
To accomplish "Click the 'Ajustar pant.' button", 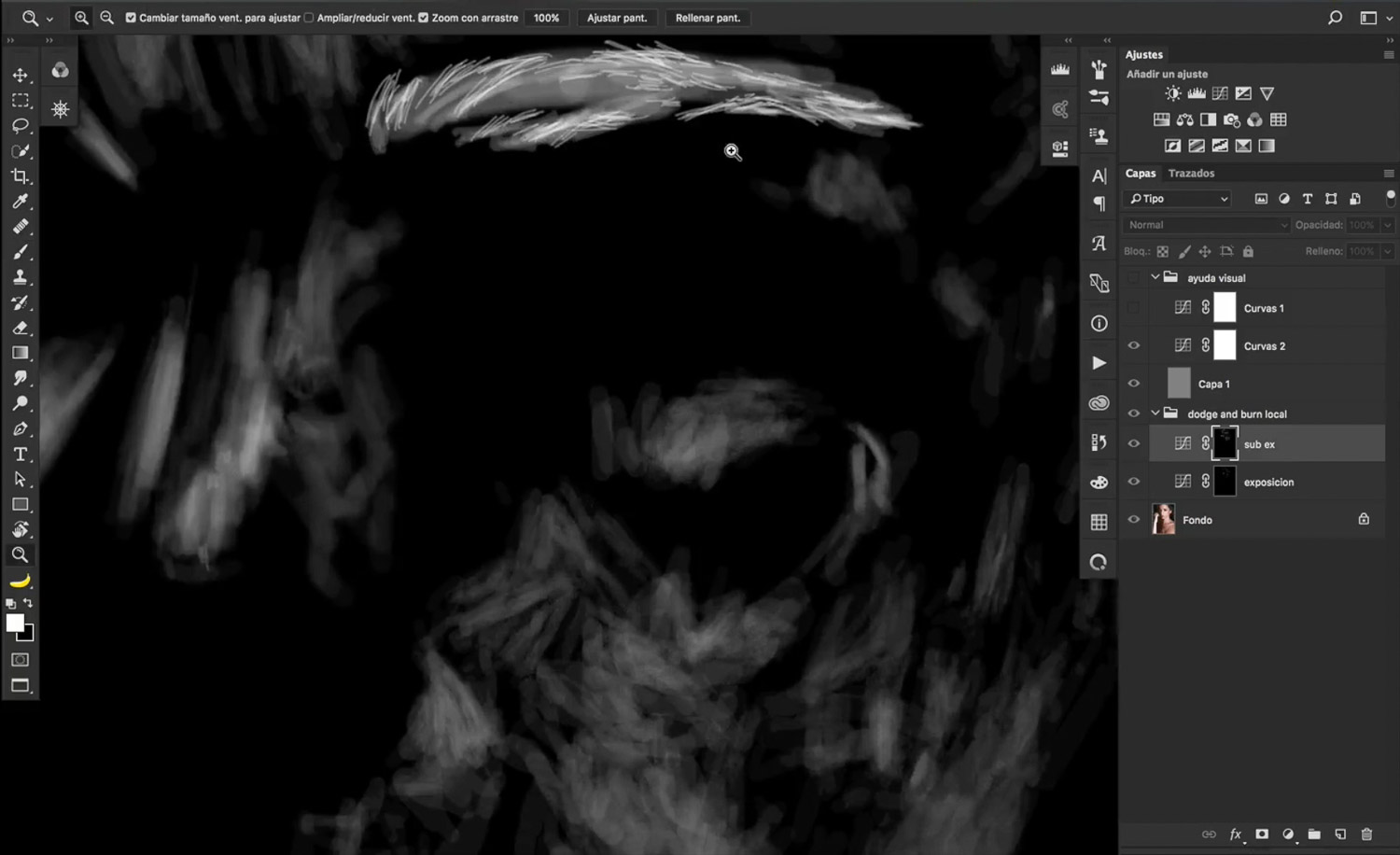I will (617, 18).
